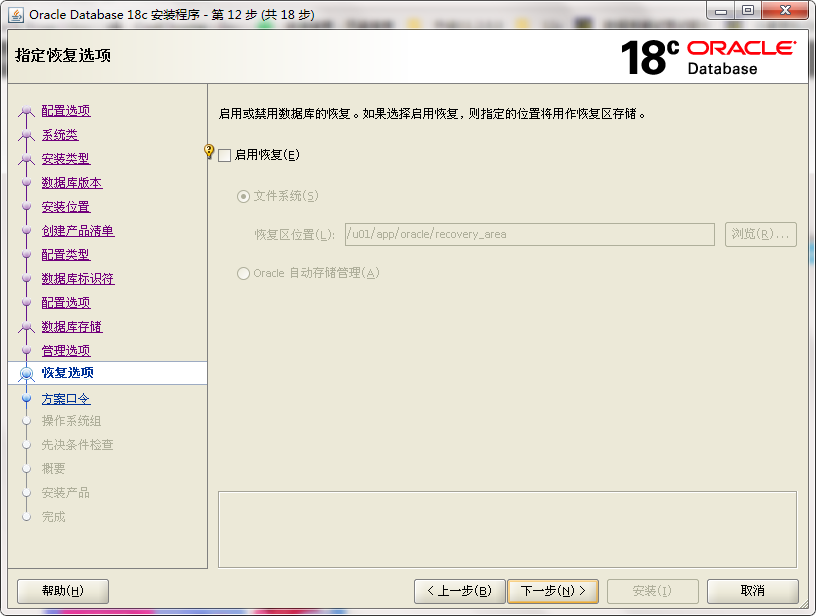Enable the 启用恢复 checkbox
Screen dimensions: 816x616
pos(224,155)
